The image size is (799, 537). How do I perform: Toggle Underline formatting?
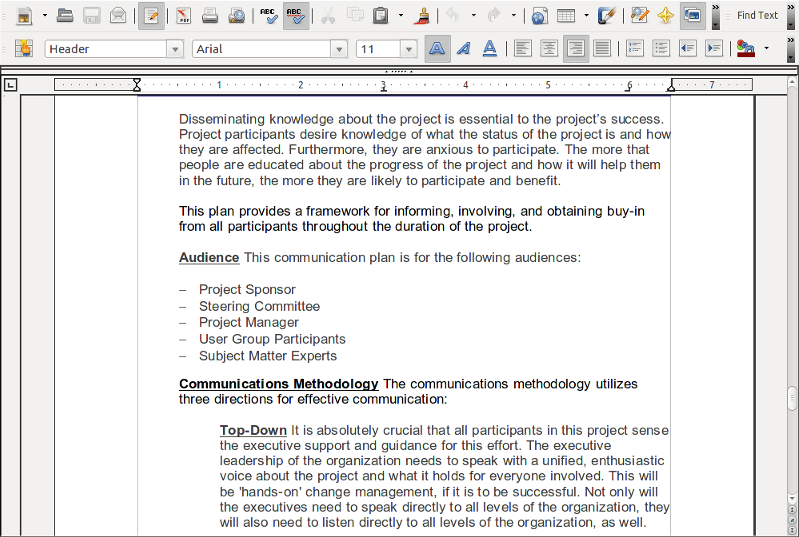click(490, 49)
